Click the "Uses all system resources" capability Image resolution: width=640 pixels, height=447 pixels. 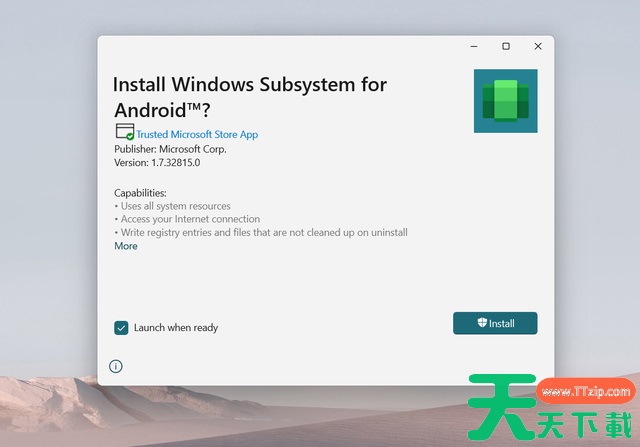174,206
